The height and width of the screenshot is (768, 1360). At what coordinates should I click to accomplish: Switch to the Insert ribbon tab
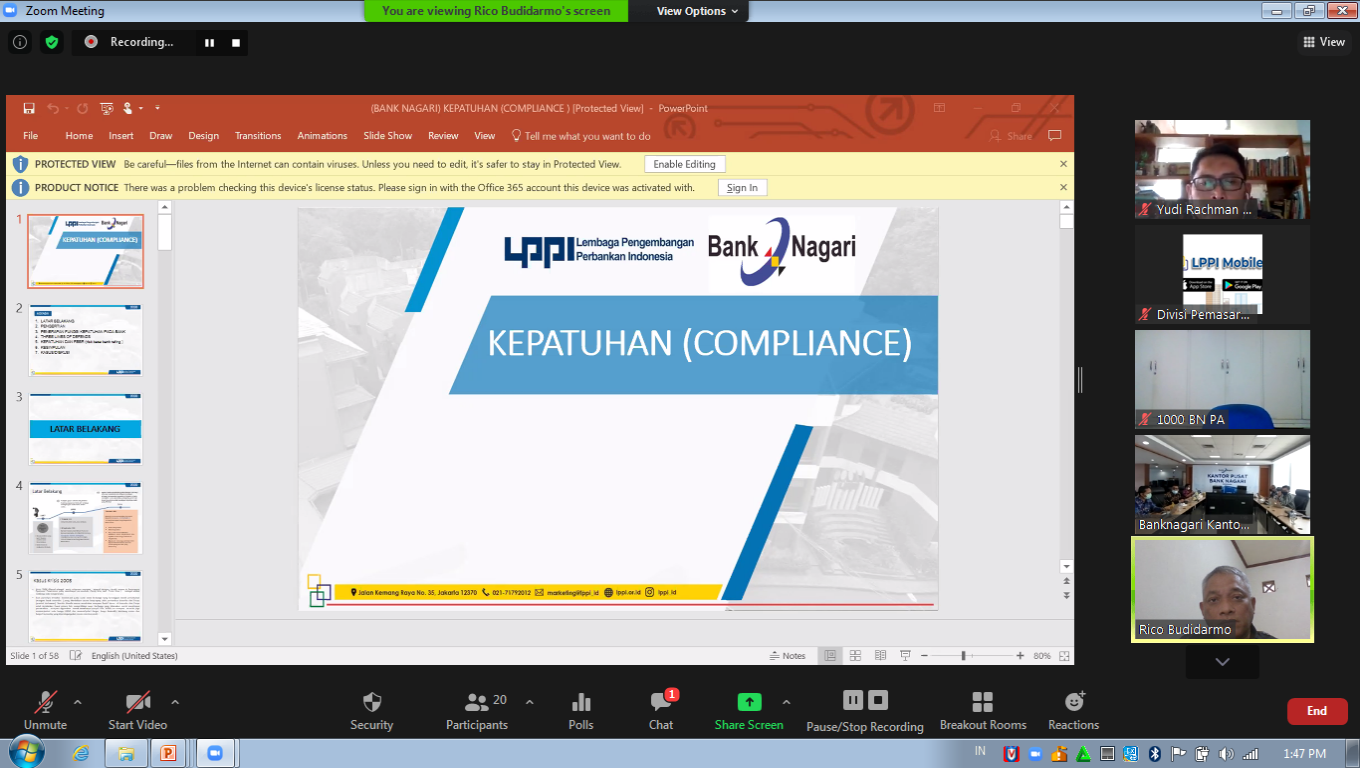121,136
